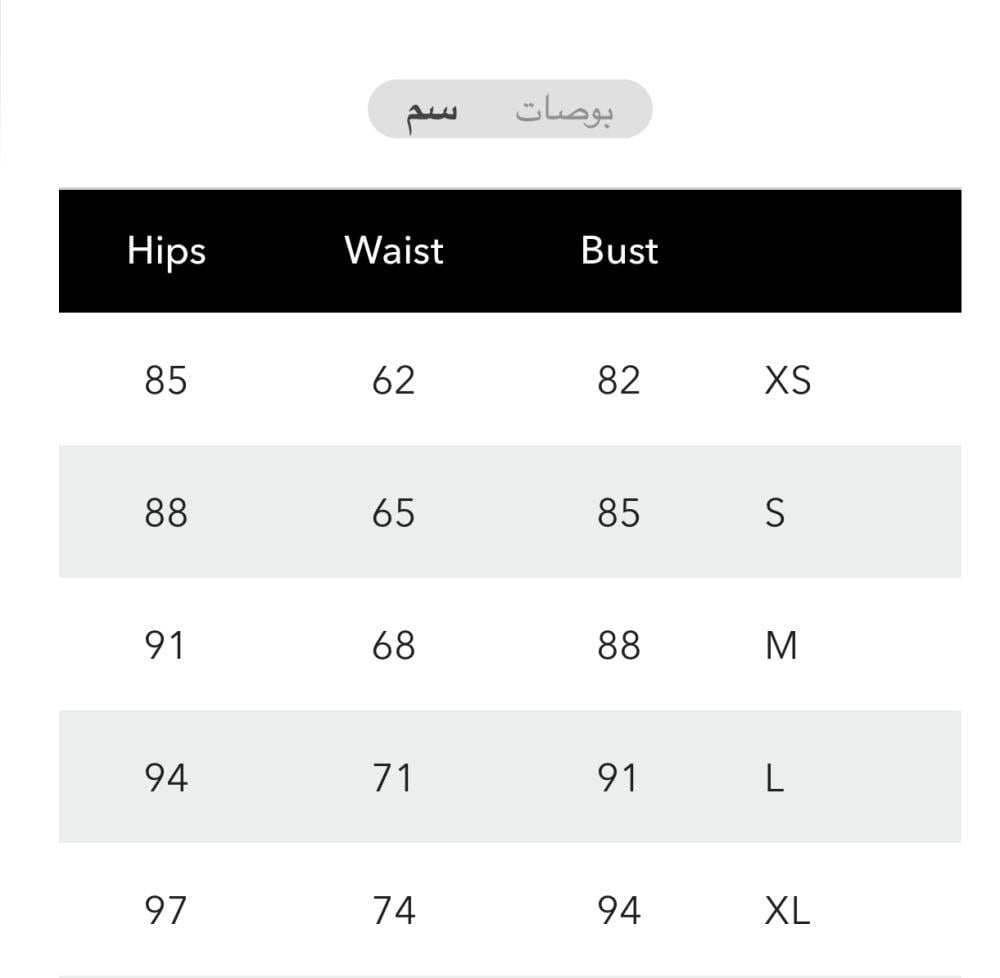The height and width of the screenshot is (978, 1000).
Task: Click hips value 94 for L
Action: coord(166,778)
